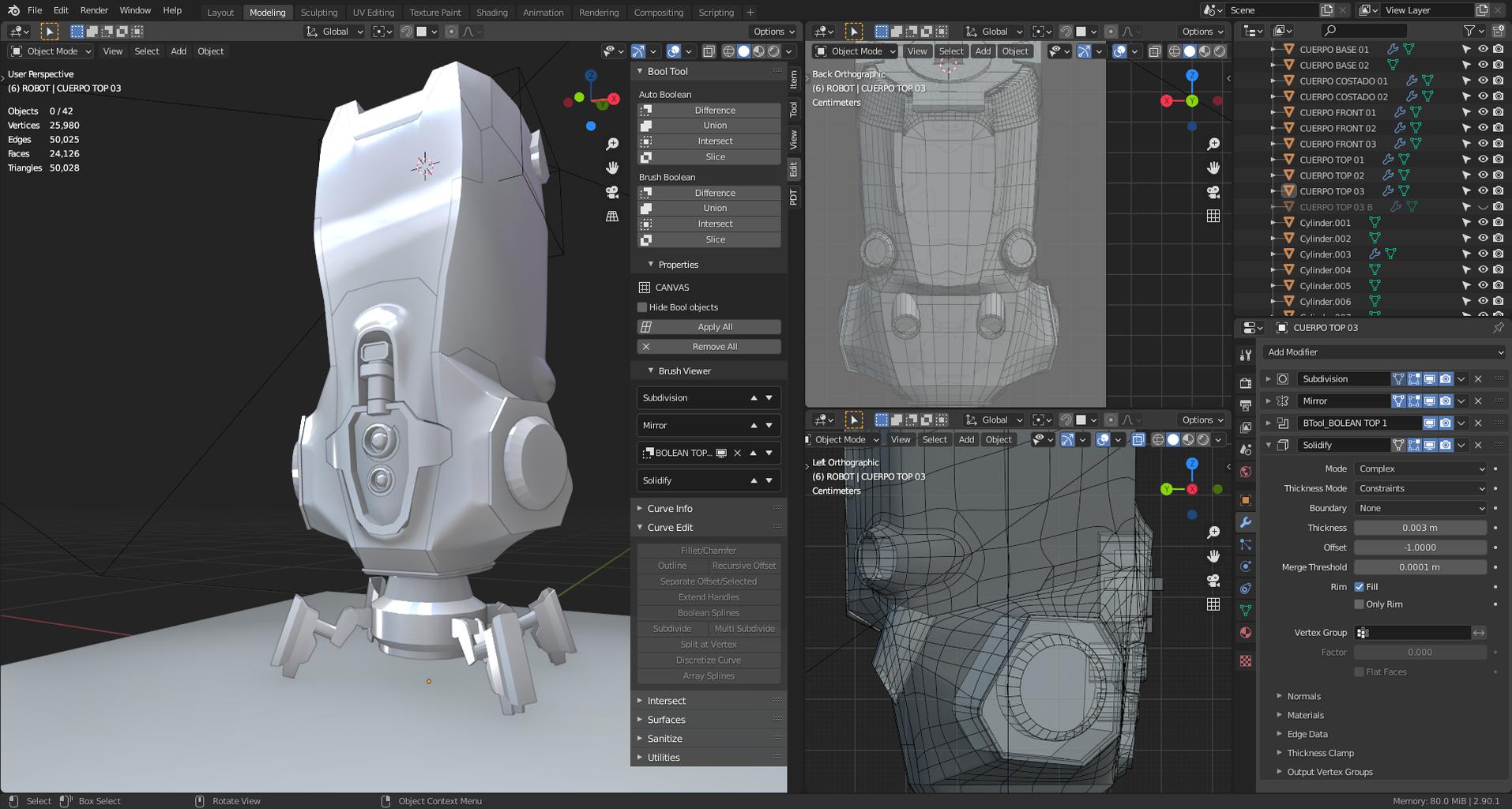Uncheck the Rim Fill checkbox

point(1359,587)
